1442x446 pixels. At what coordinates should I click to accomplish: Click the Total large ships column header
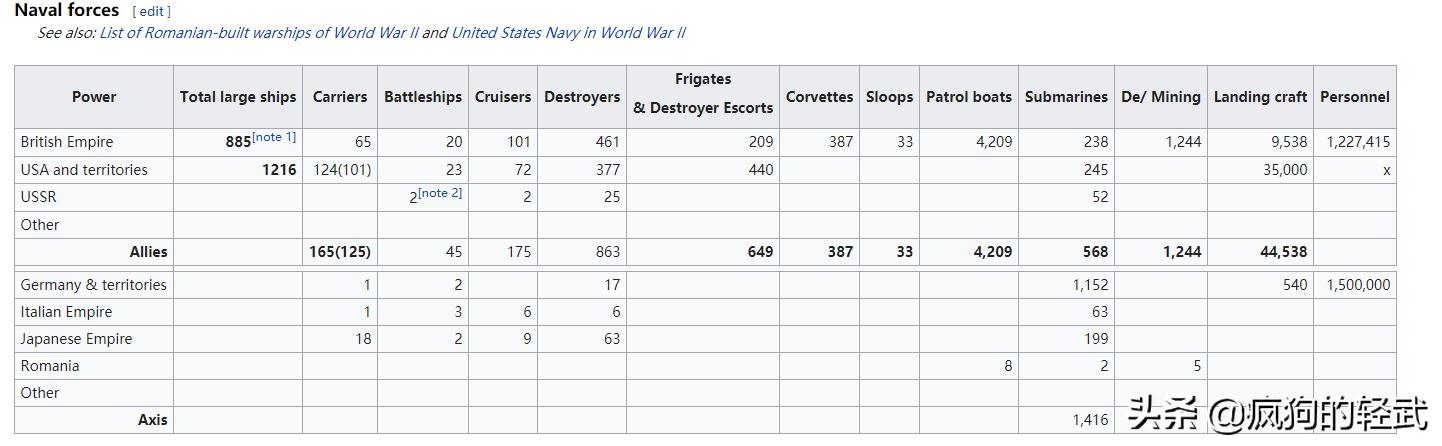[x=238, y=97]
